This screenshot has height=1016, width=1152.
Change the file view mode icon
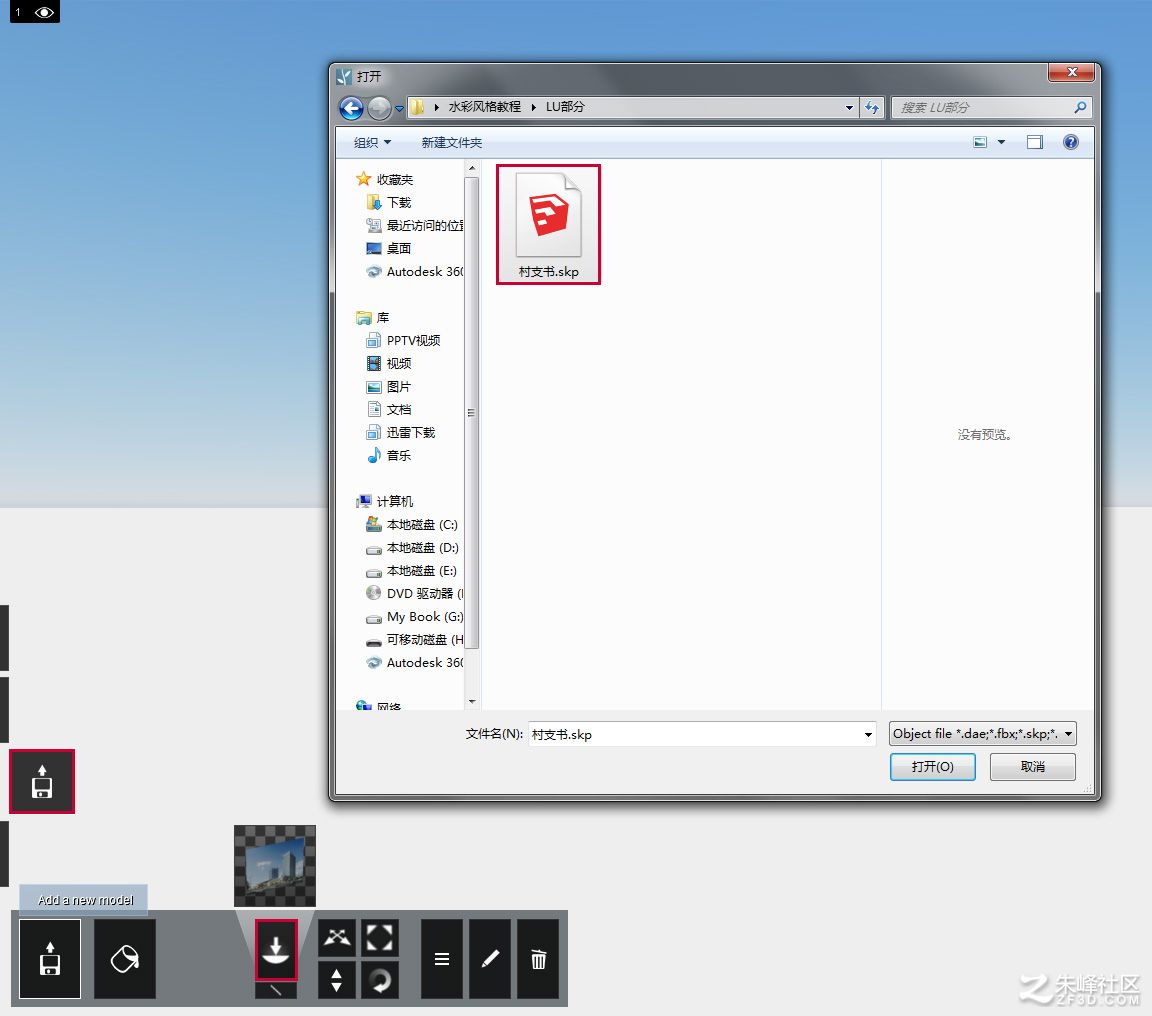[x=980, y=142]
